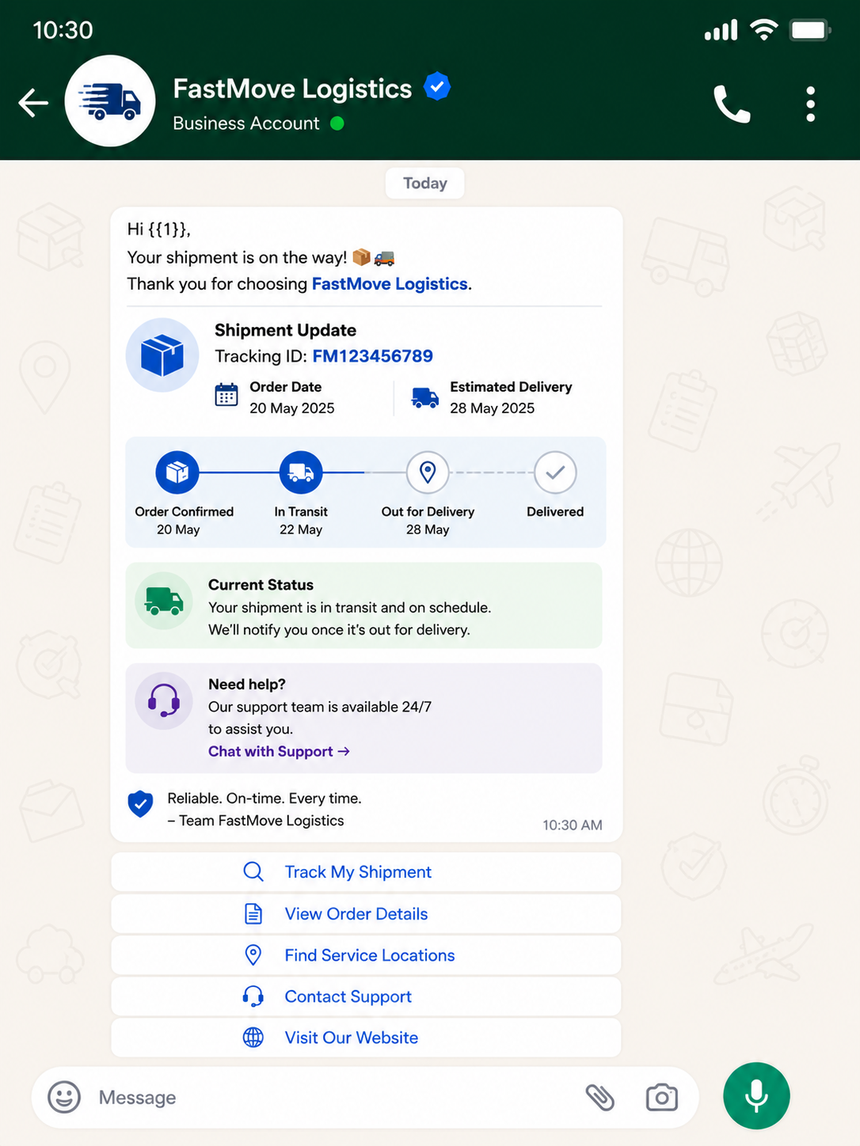Tap View Order Details button
The width and height of the screenshot is (860, 1146).
(366, 914)
